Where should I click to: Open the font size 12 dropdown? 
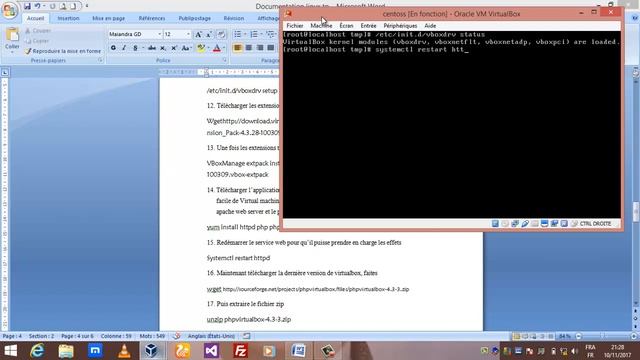tap(188, 34)
